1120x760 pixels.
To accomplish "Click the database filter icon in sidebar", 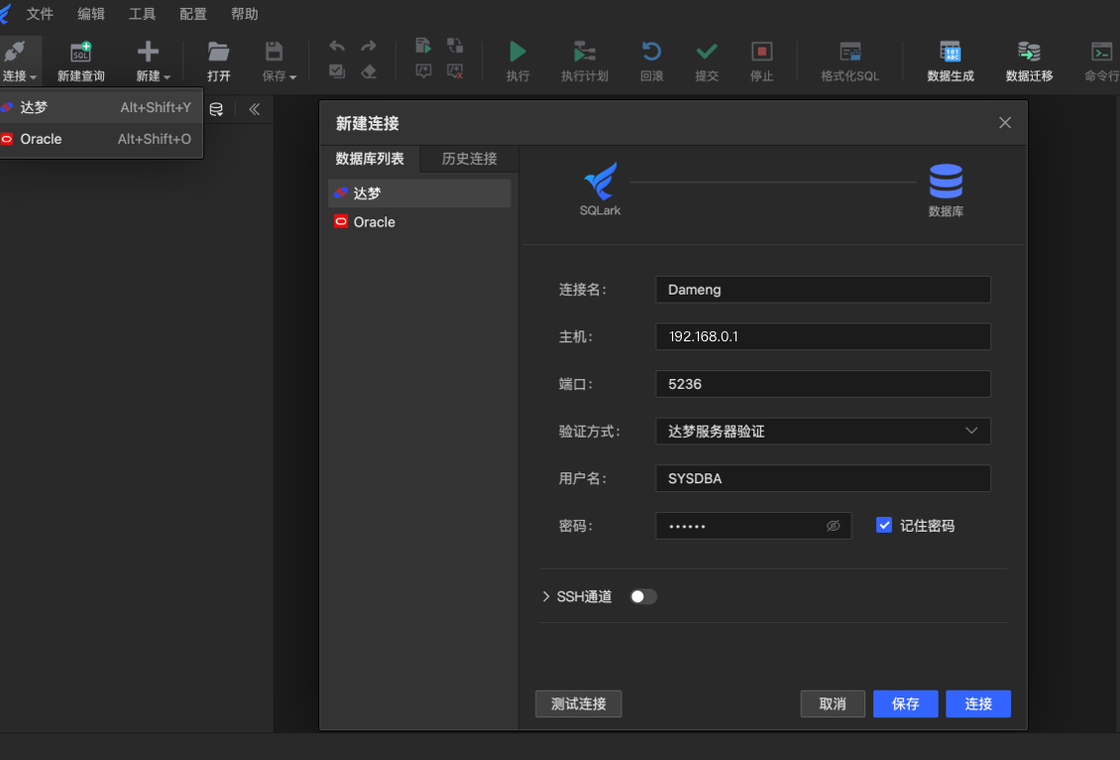I will [x=216, y=109].
